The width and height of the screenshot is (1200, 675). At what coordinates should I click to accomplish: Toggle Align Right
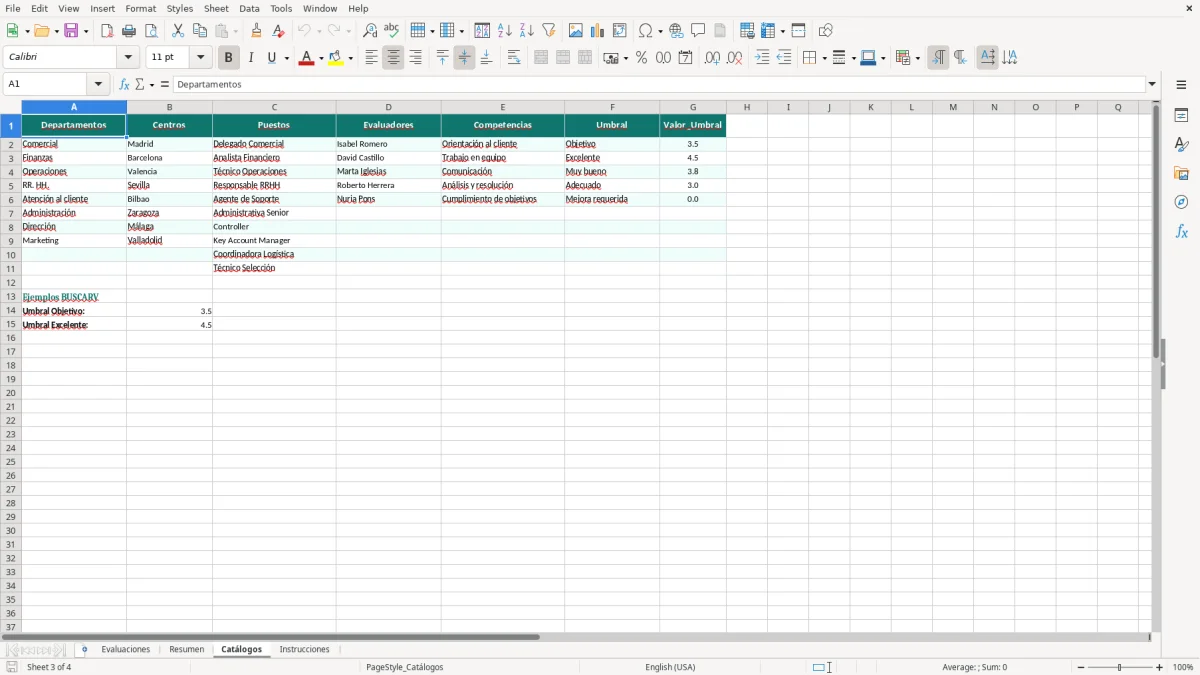[416, 58]
